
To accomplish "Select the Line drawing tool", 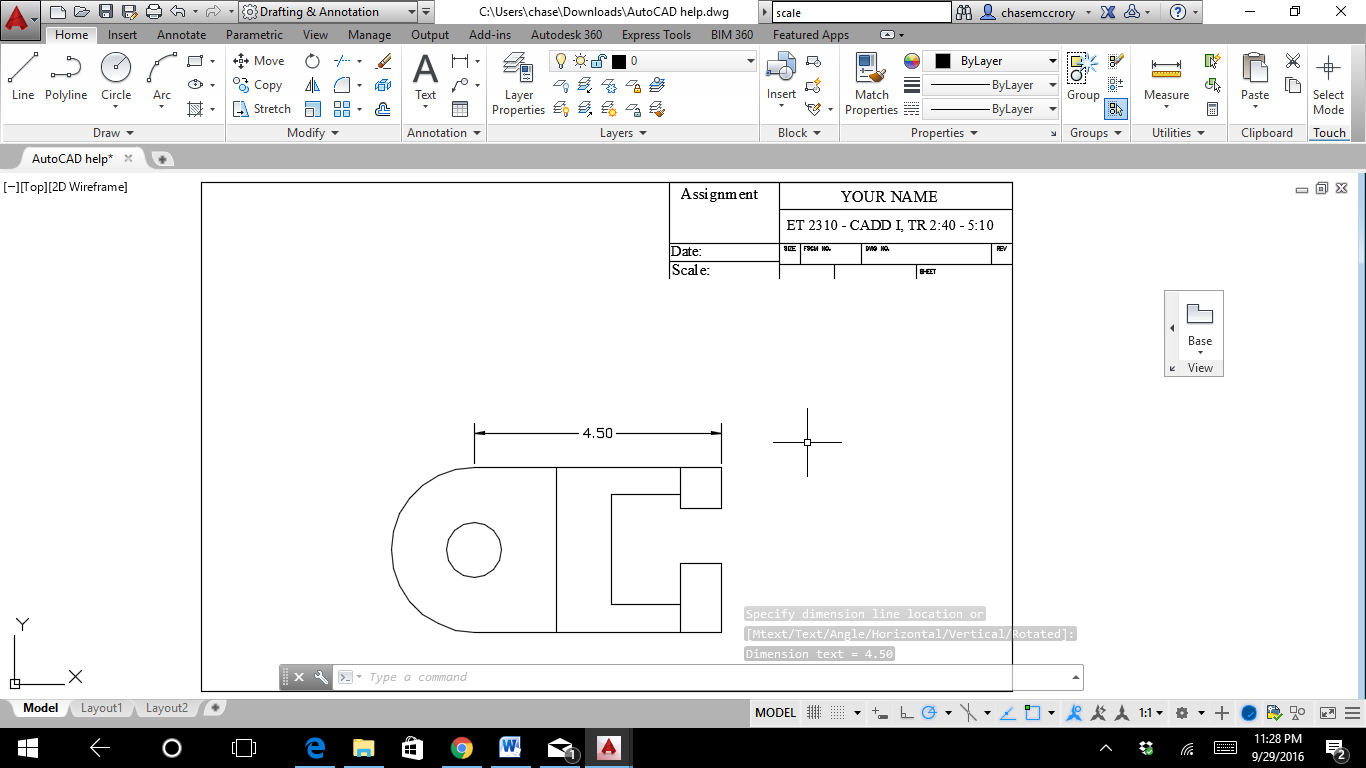I will (x=22, y=72).
